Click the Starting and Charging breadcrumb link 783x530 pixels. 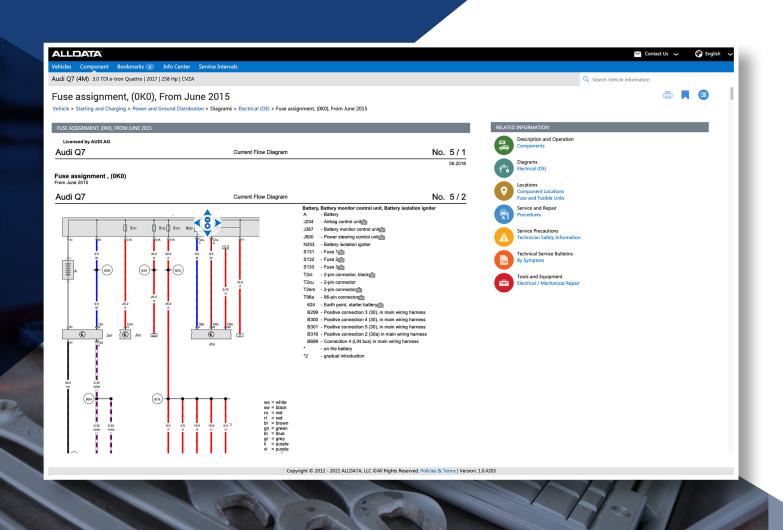point(101,108)
